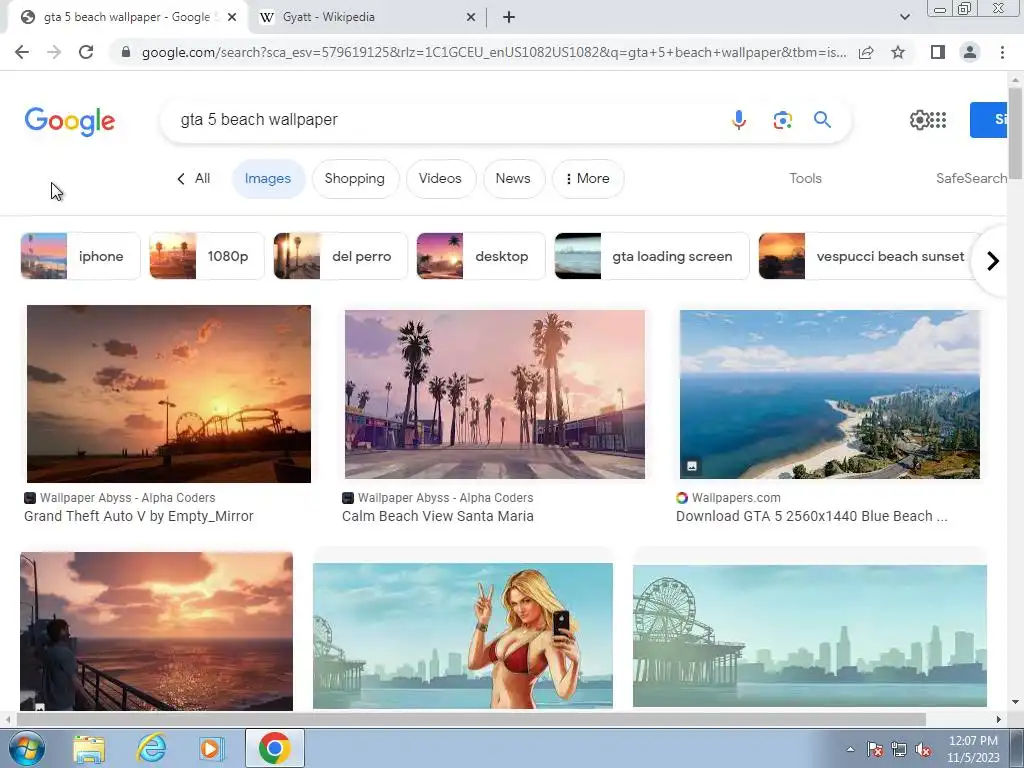The image size is (1024, 768).
Task: Switch to Videos results
Action: tap(440, 179)
